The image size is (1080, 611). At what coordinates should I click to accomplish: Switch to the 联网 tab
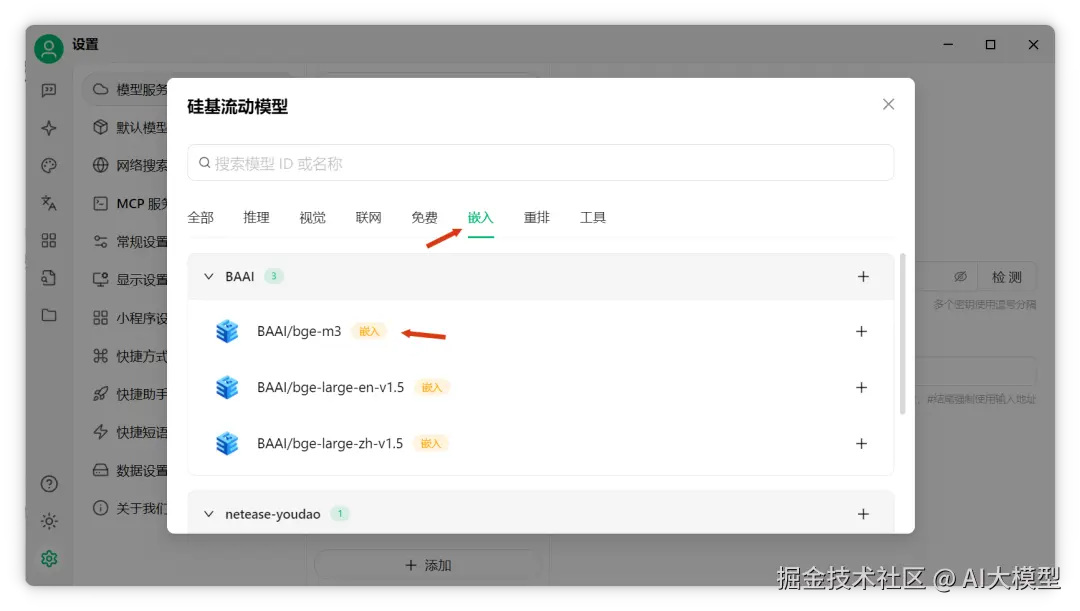pos(368,218)
